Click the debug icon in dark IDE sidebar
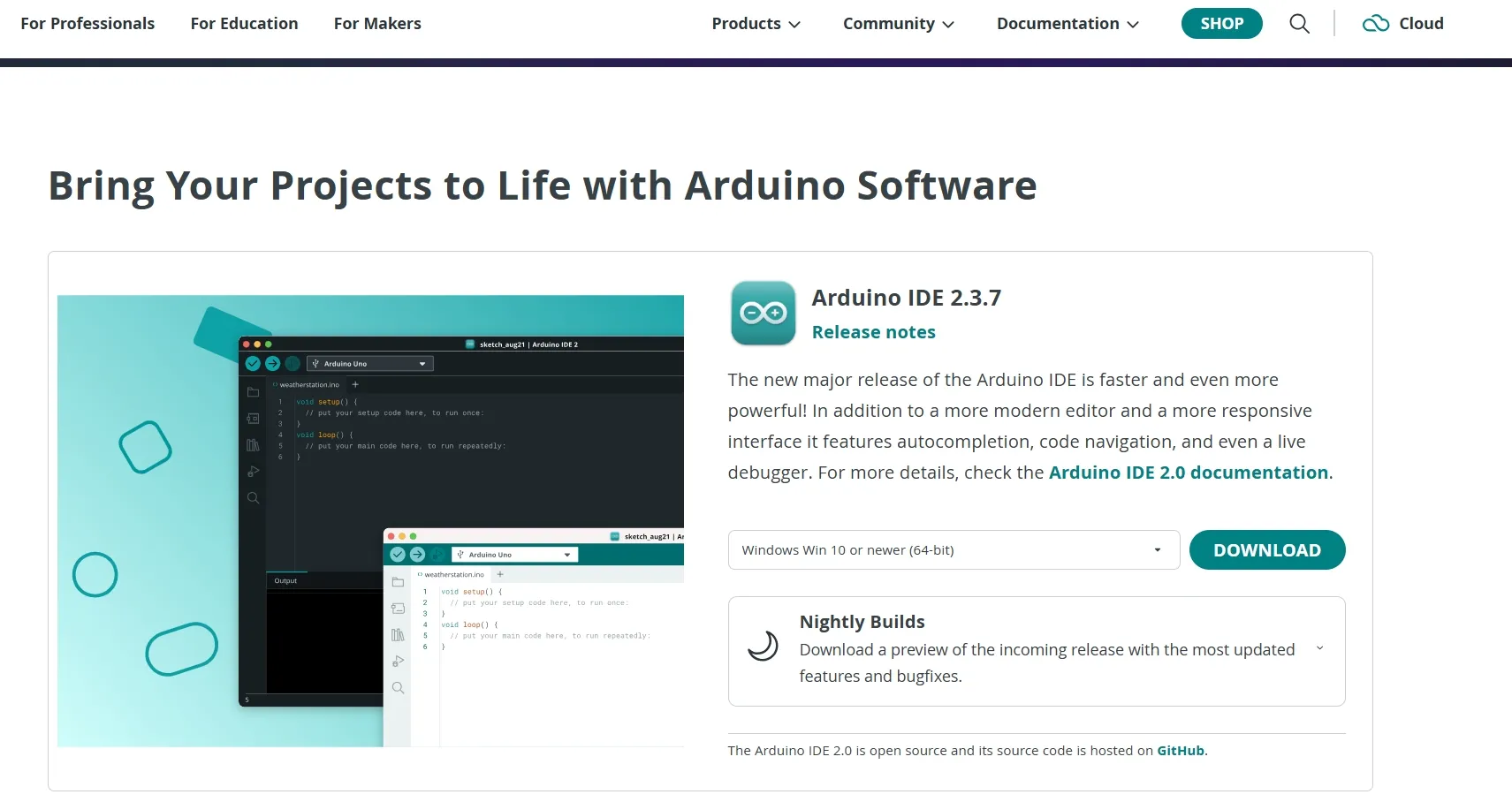 253,472
